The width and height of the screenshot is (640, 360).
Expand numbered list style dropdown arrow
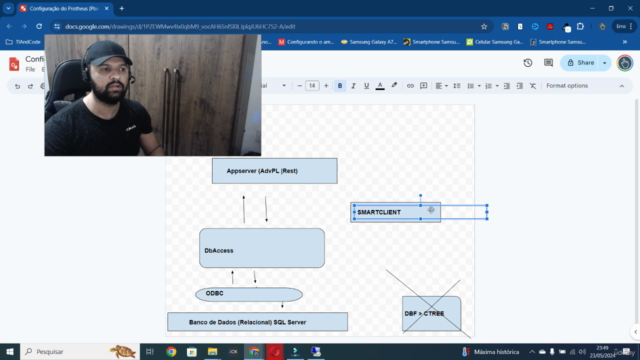coord(497,86)
